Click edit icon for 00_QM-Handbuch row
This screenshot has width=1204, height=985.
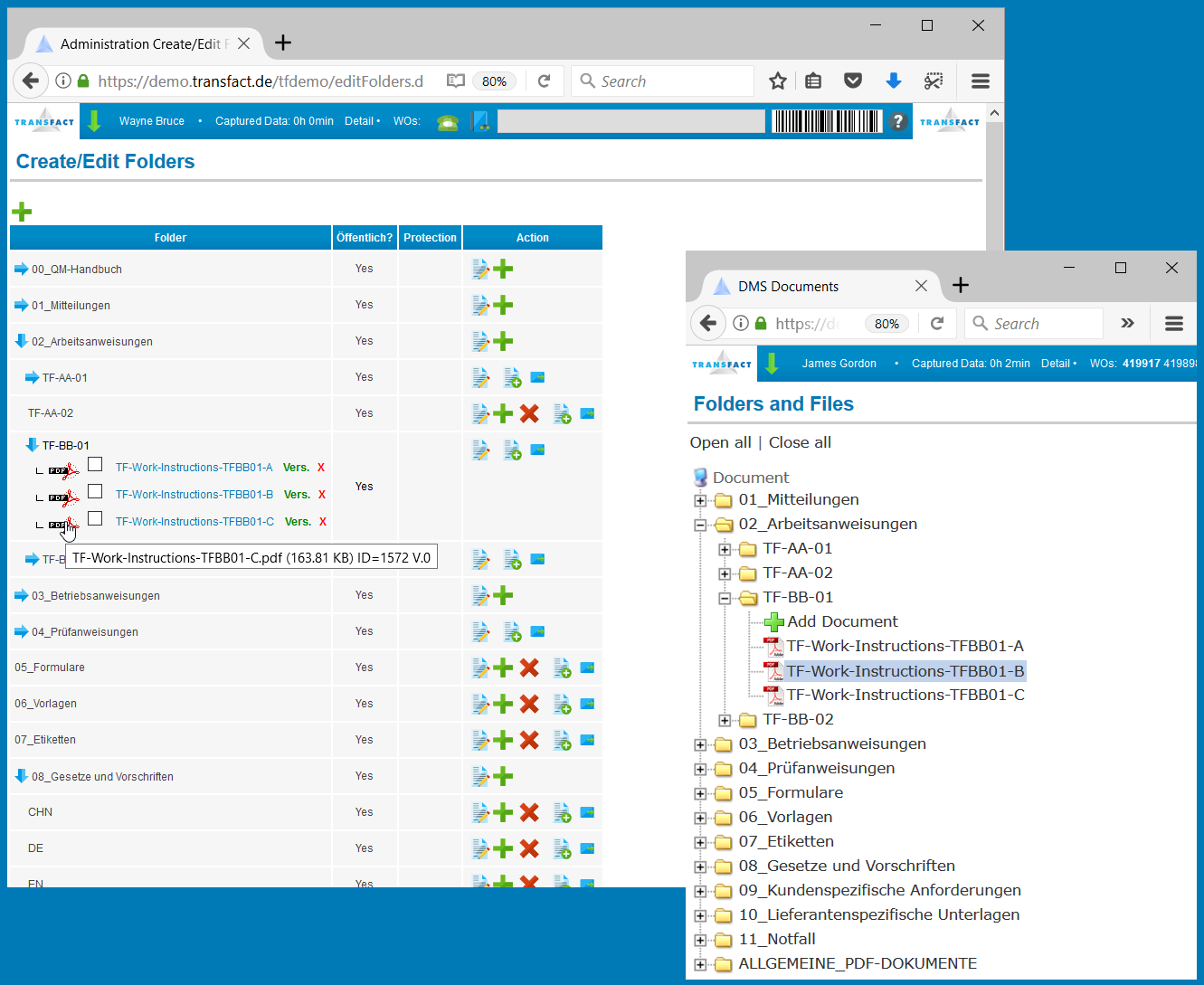[x=481, y=269]
